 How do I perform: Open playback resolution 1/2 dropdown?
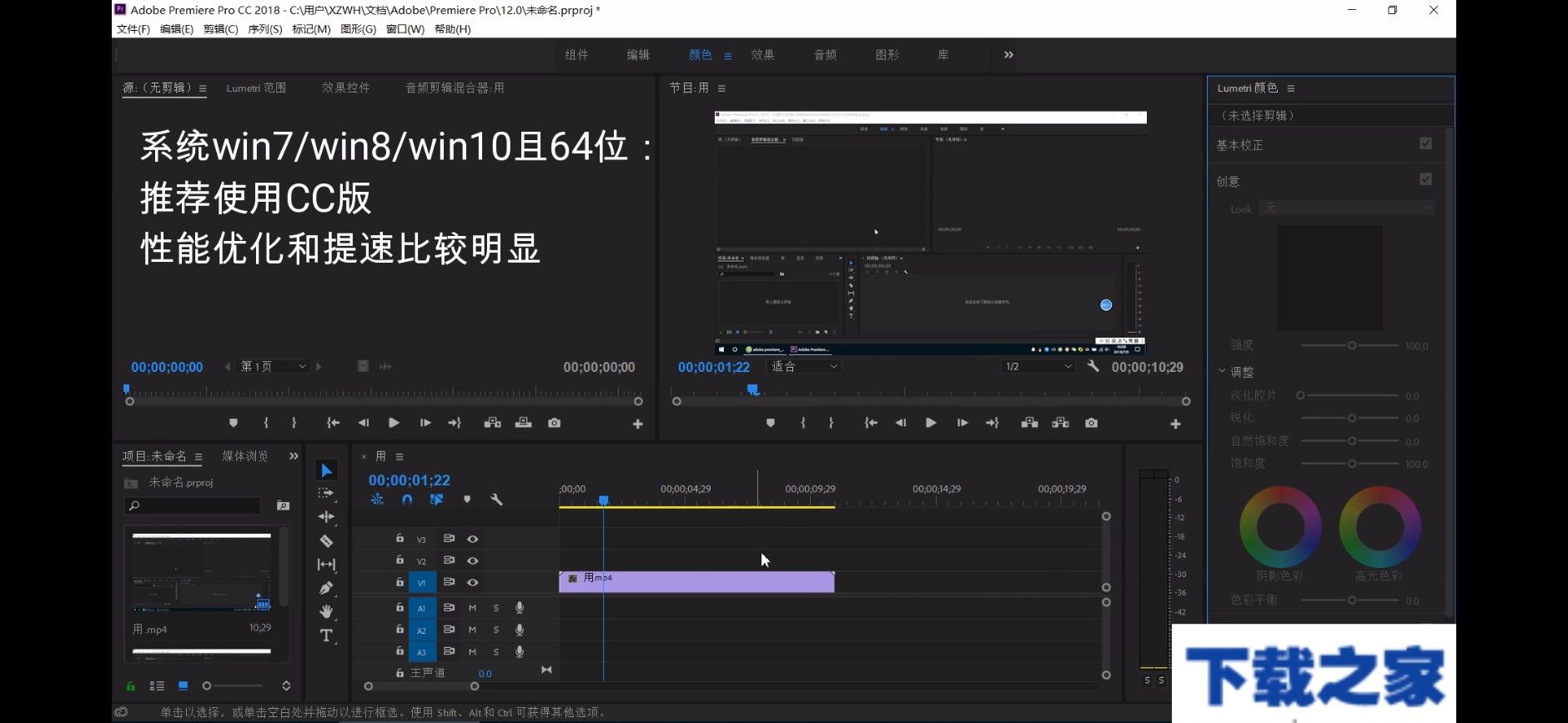point(1038,366)
